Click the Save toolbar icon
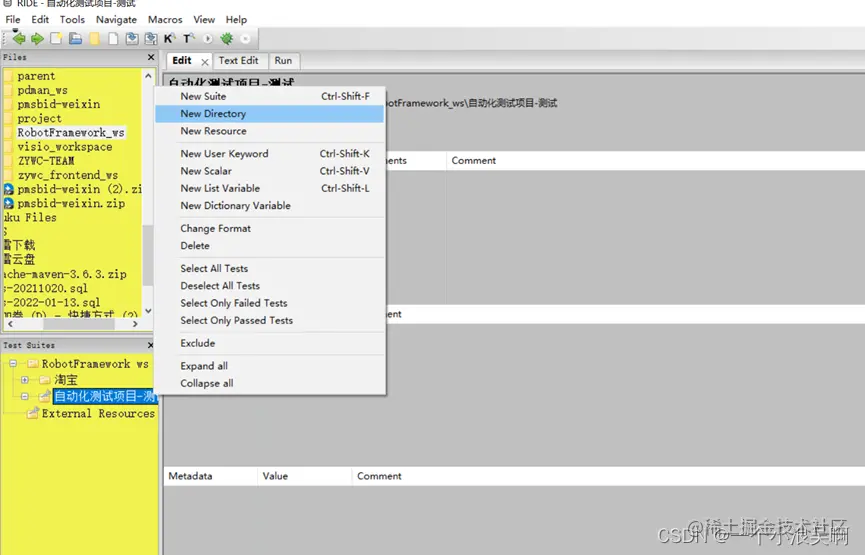The image size is (865, 555). pyautogui.click(x=132, y=39)
